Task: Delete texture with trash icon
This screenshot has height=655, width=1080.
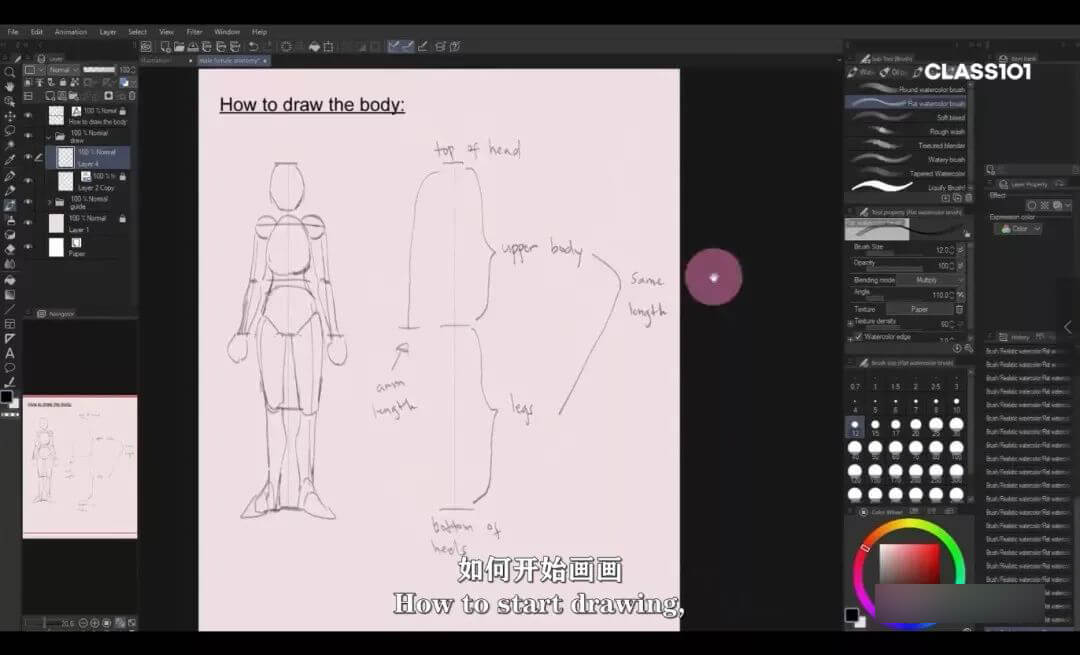Action: pyautogui.click(x=959, y=309)
